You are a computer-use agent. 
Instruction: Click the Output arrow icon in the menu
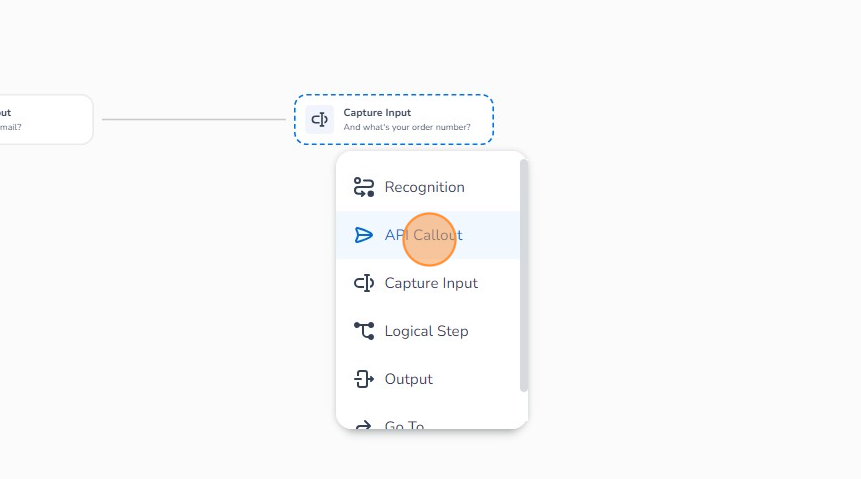(364, 379)
